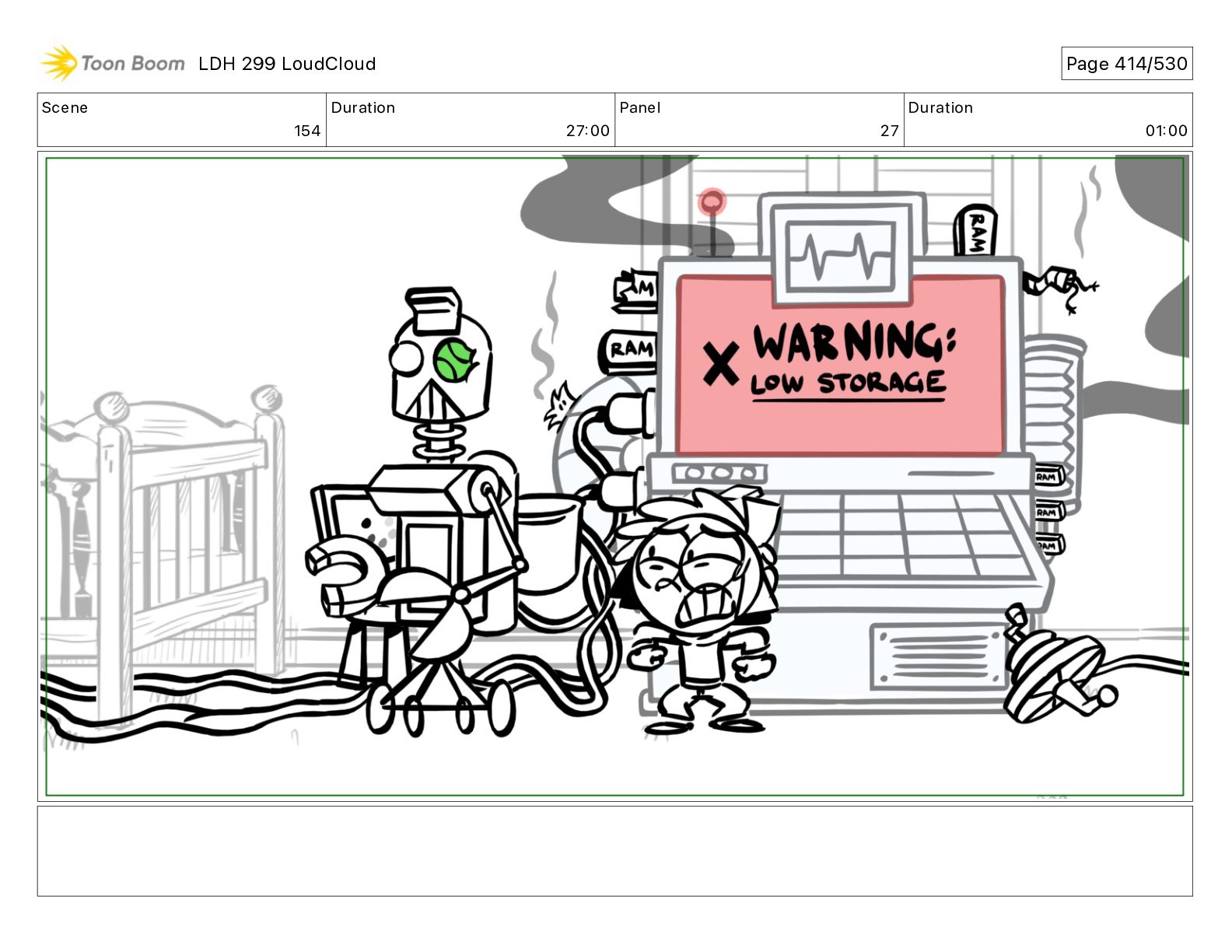The width and height of the screenshot is (1232, 952).
Task: Select the panel duration value '01:00'
Action: point(1166,131)
